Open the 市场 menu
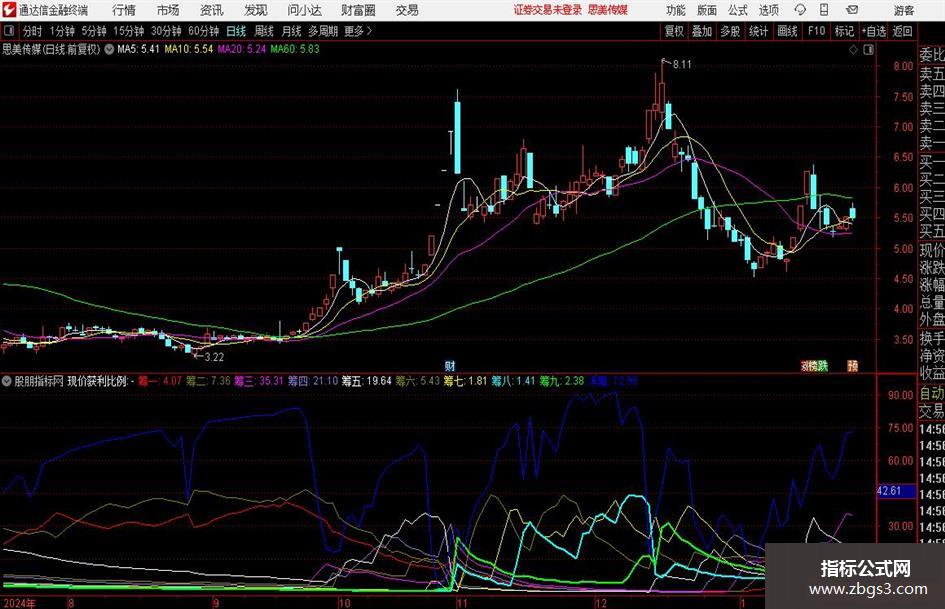This screenshot has width=945, height=609. [168, 10]
